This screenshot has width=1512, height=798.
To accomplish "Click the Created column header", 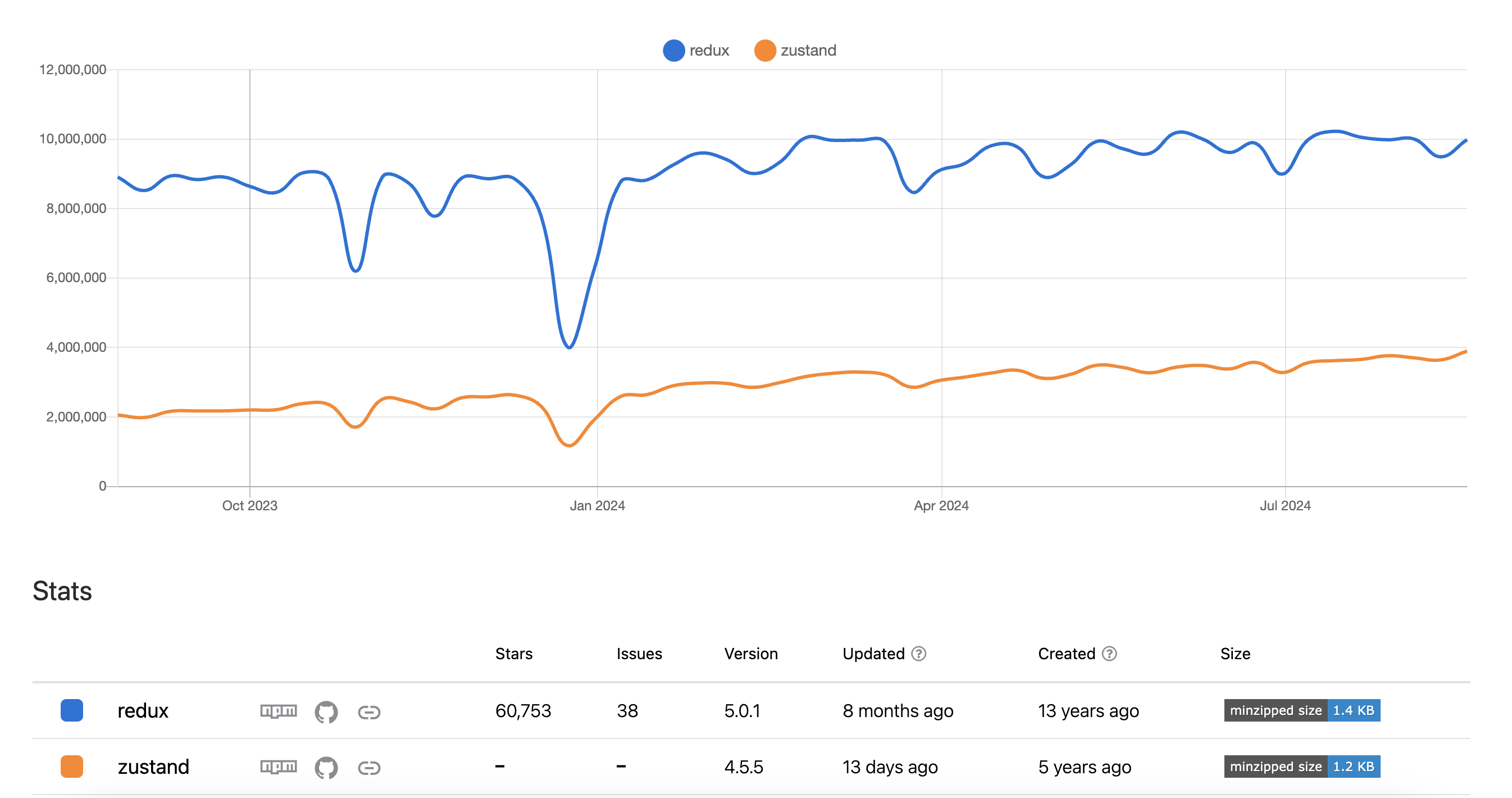I will pos(1067,654).
